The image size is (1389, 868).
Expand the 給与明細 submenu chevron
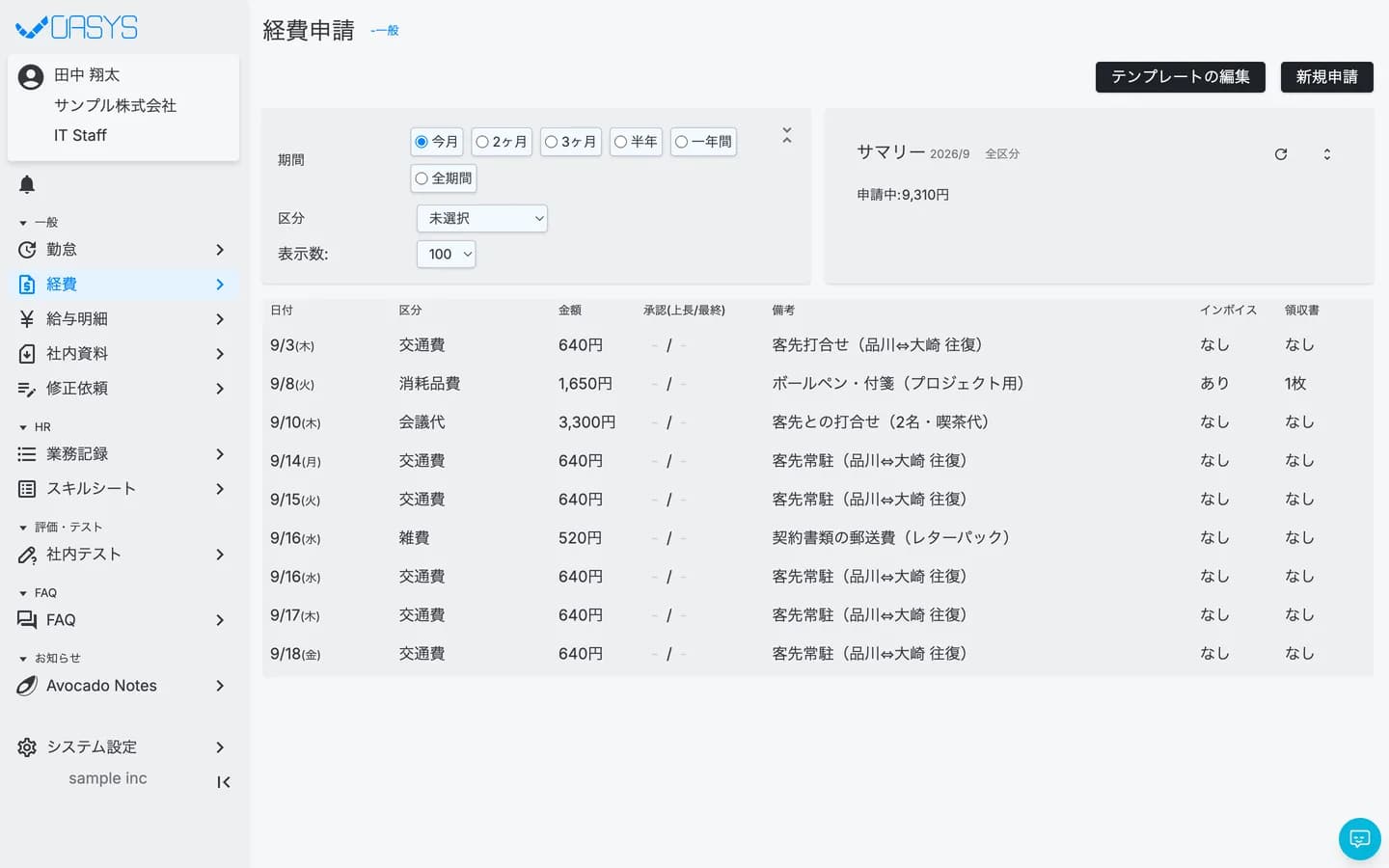[x=220, y=319]
